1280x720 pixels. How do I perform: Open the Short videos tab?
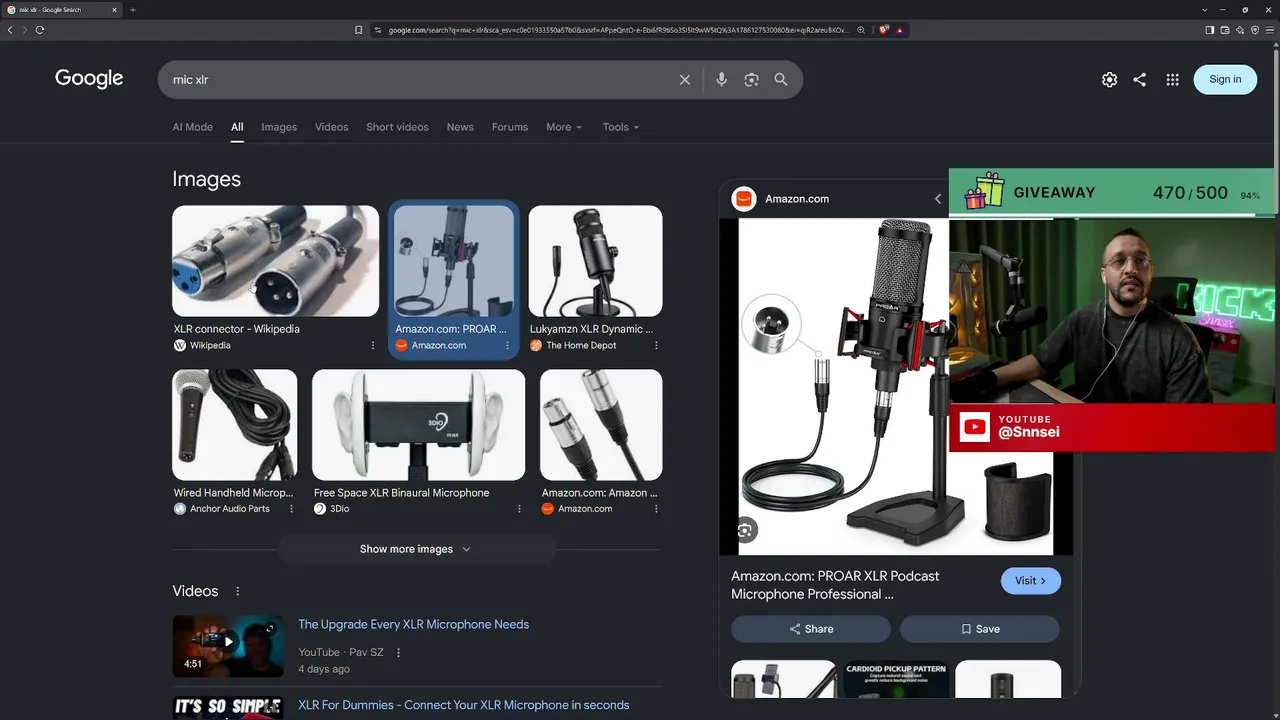click(397, 127)
